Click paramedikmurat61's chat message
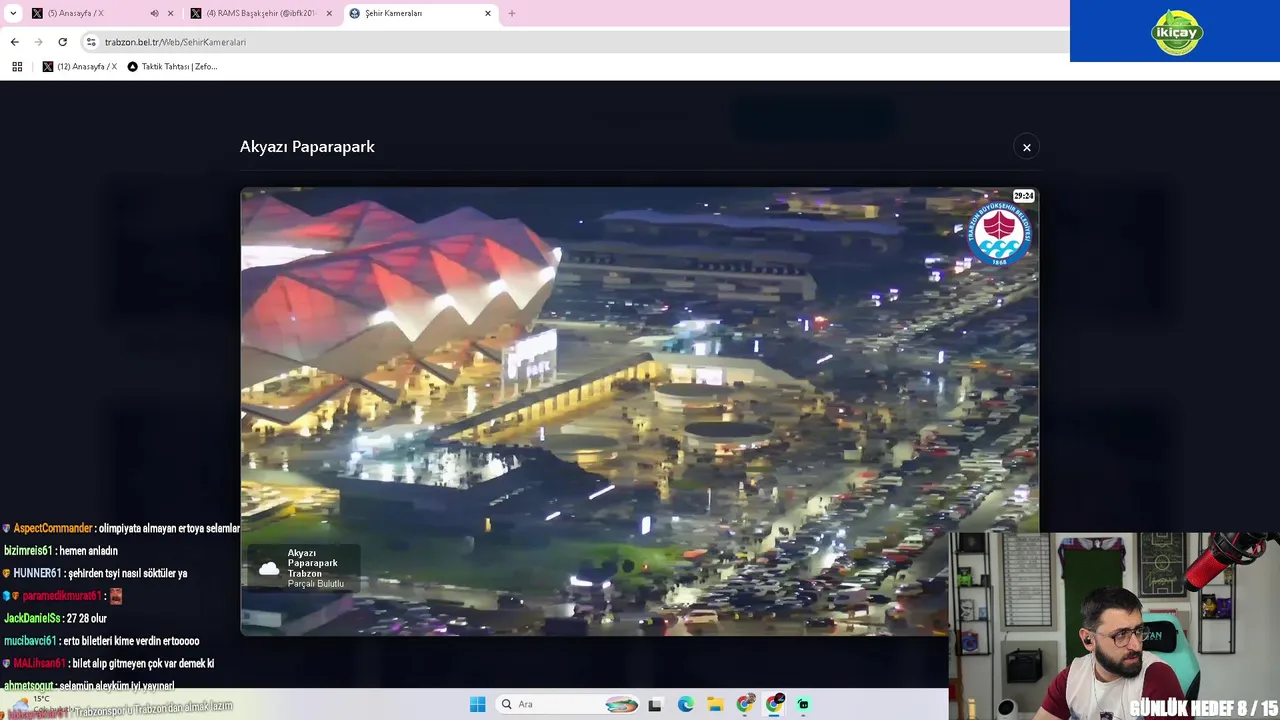Screen dimensions: 1280x720 [x=63, y=596]
